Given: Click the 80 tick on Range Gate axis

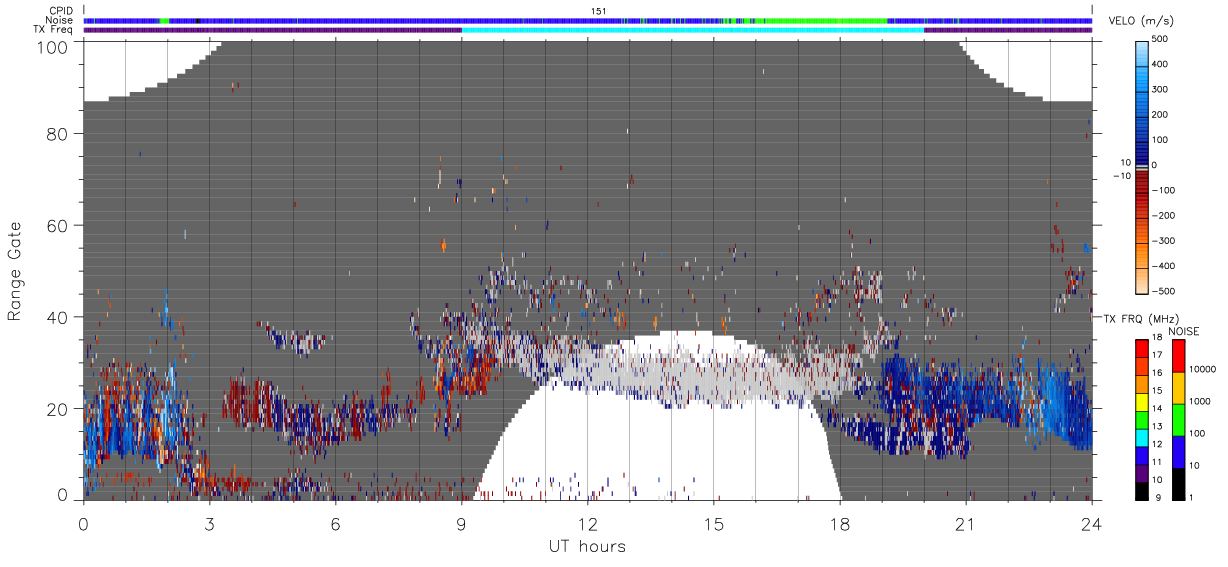Looking at the screenshot, I should pyautogui.click(x=57, y=134).
